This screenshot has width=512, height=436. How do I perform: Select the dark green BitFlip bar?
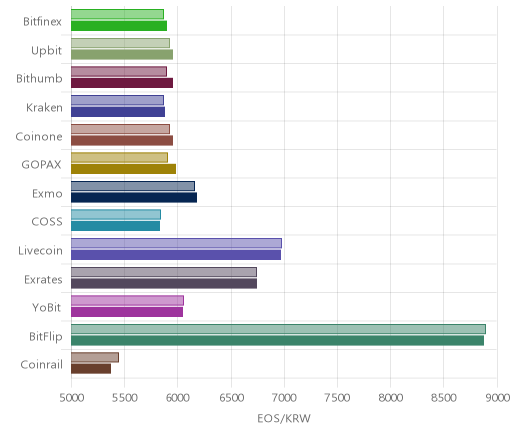point(277,341)
